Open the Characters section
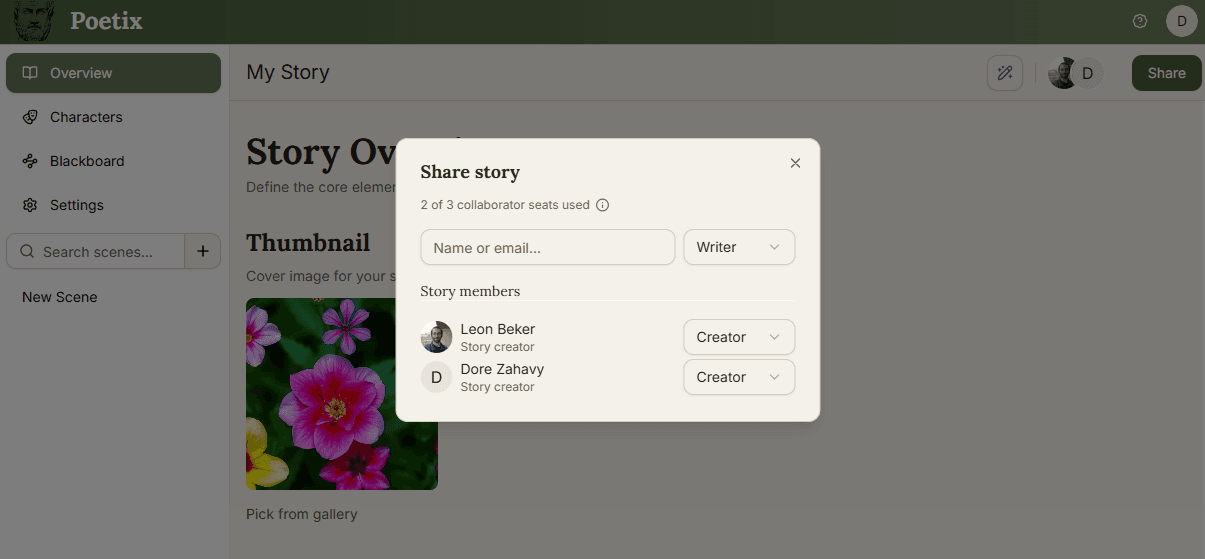 (x=113, y=117)
